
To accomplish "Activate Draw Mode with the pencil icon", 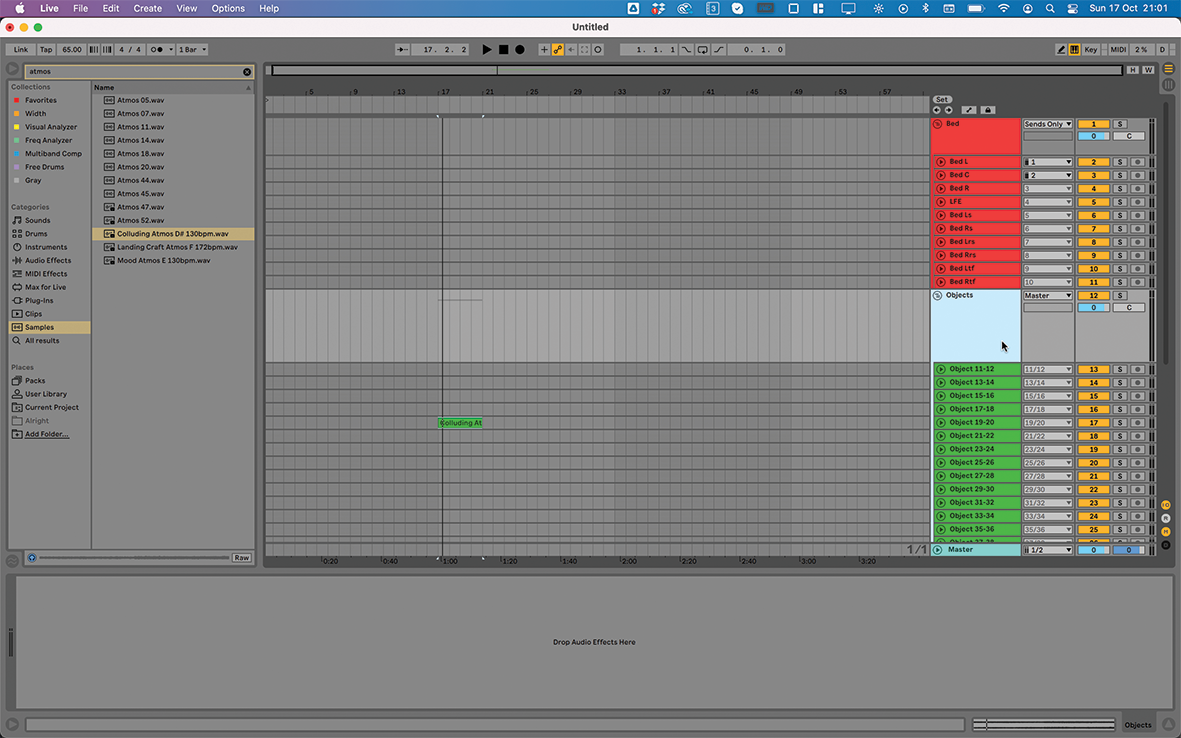I will tap(1061, 48).
